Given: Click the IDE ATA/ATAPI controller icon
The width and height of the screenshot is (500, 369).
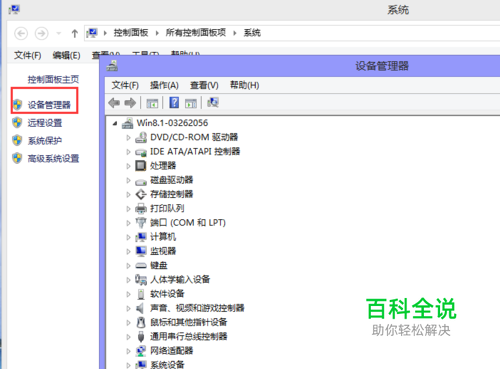Looking at the screenshot, I should point(141,152).
